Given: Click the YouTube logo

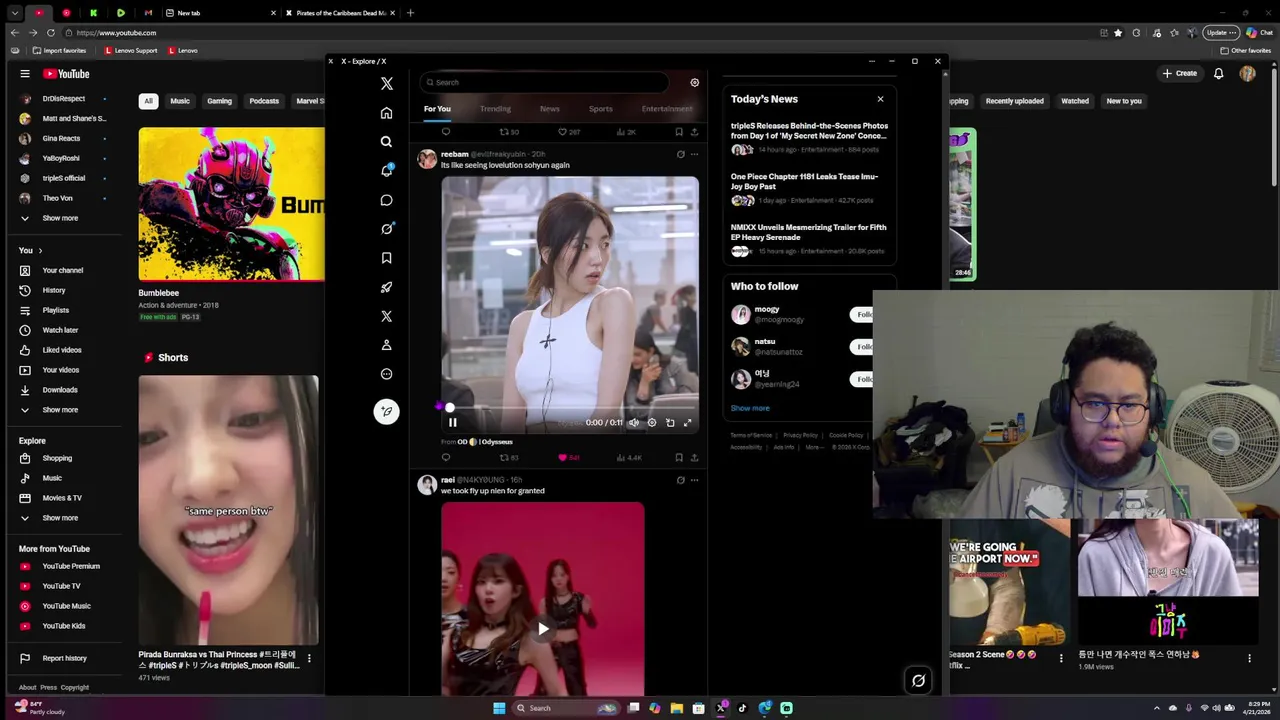Looking at the screenshot, I should click(x=66, y=74).
